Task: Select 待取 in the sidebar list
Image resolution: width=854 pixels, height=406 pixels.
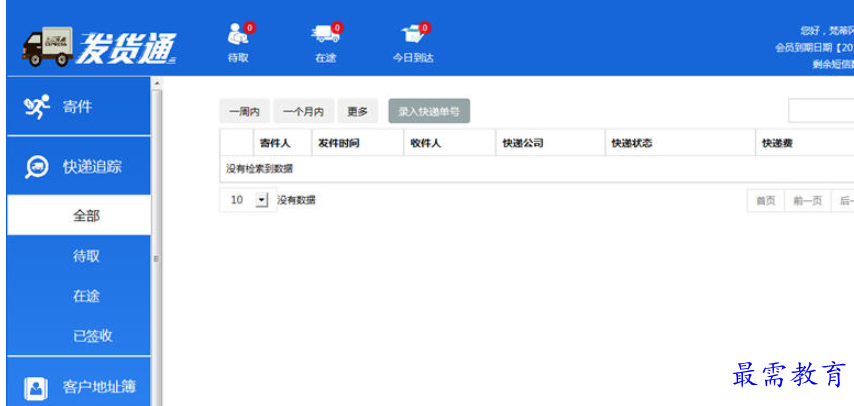Action: pos(87,256)
